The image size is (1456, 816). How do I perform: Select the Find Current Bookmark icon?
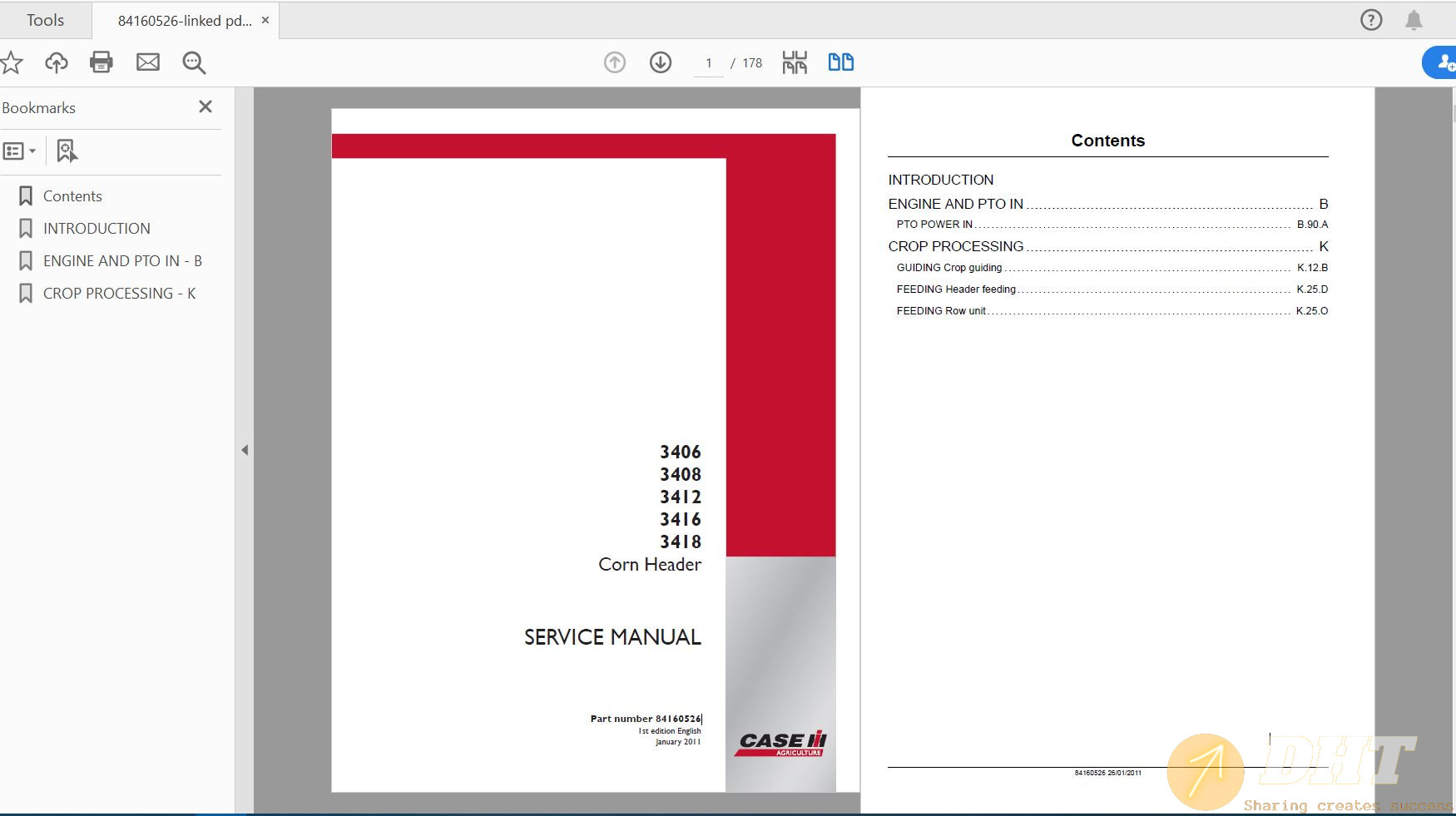pos(67,151)
